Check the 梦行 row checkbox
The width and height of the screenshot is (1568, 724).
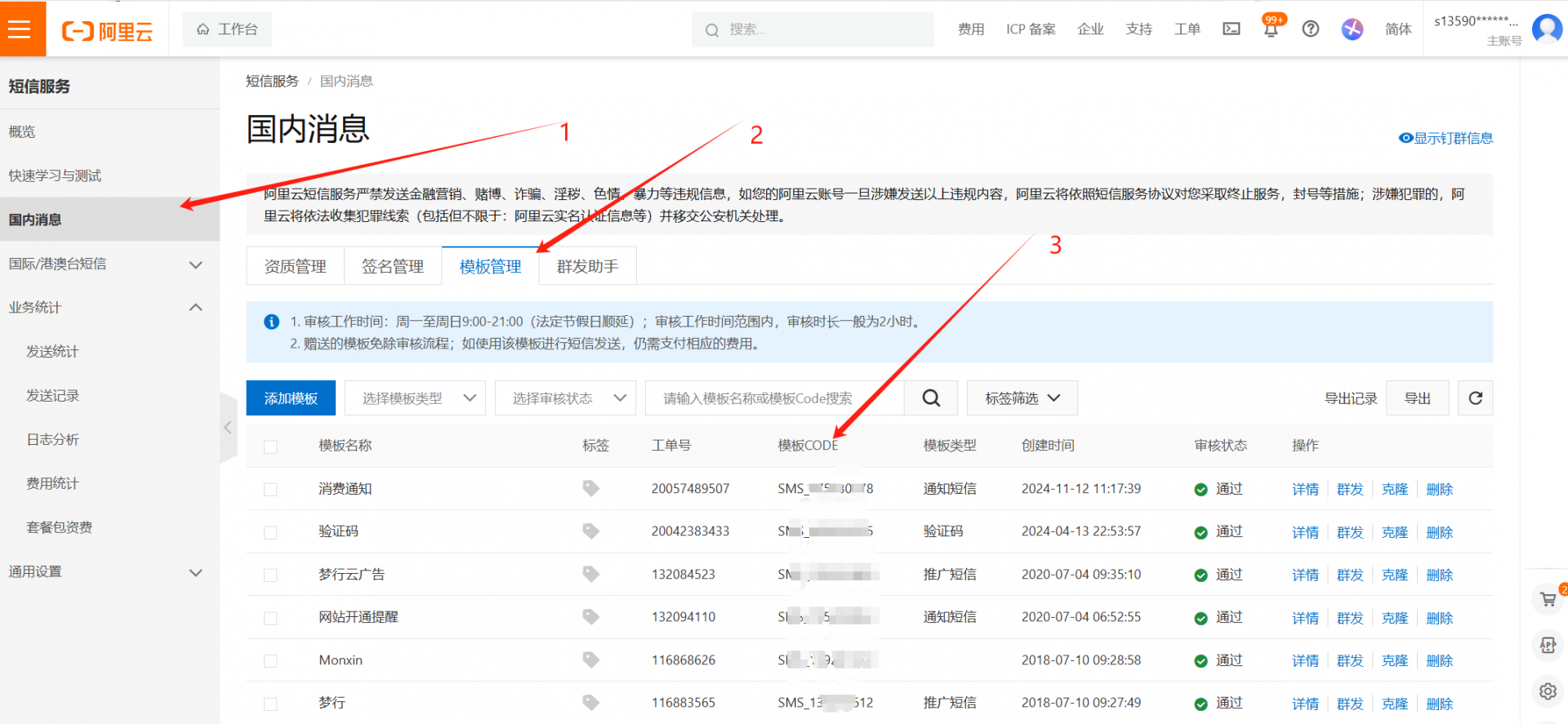tap(270, 704)
